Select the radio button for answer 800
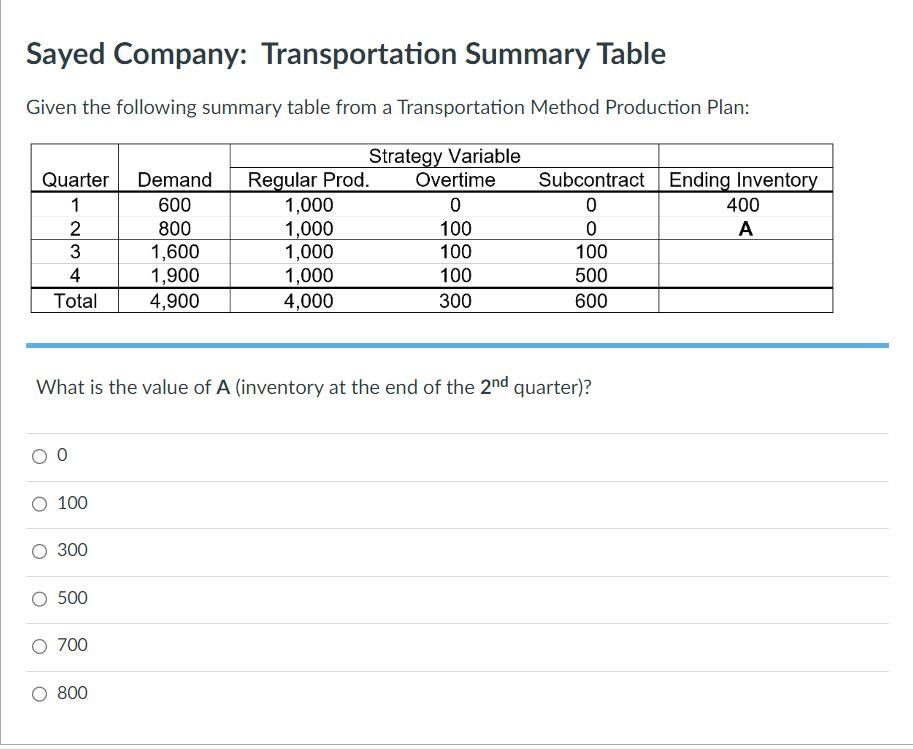The image size is (913, 749). coord(38,693)
